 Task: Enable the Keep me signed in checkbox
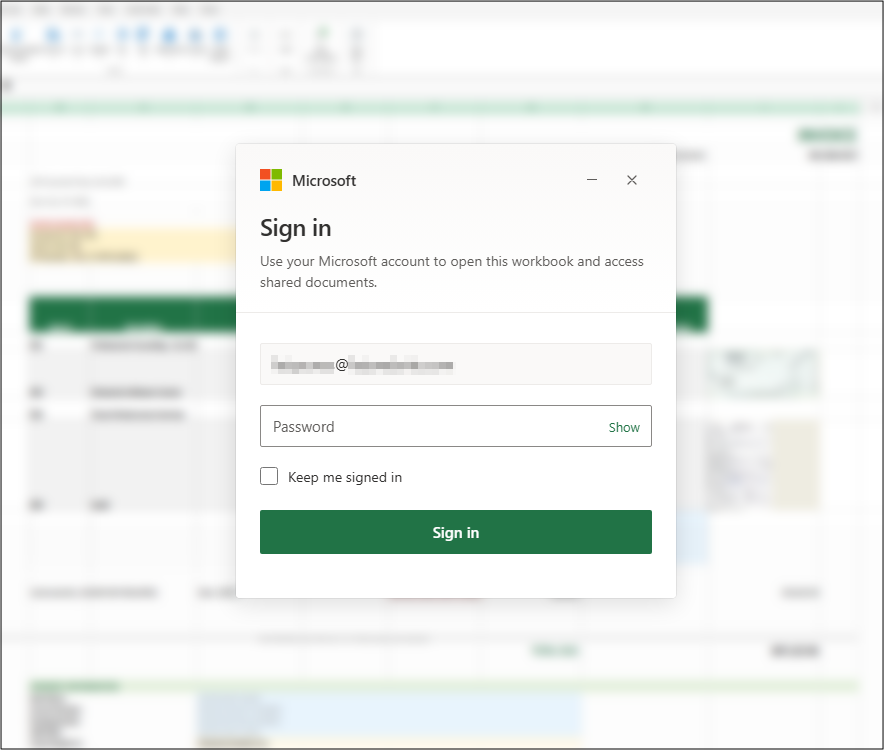[269, 477]
